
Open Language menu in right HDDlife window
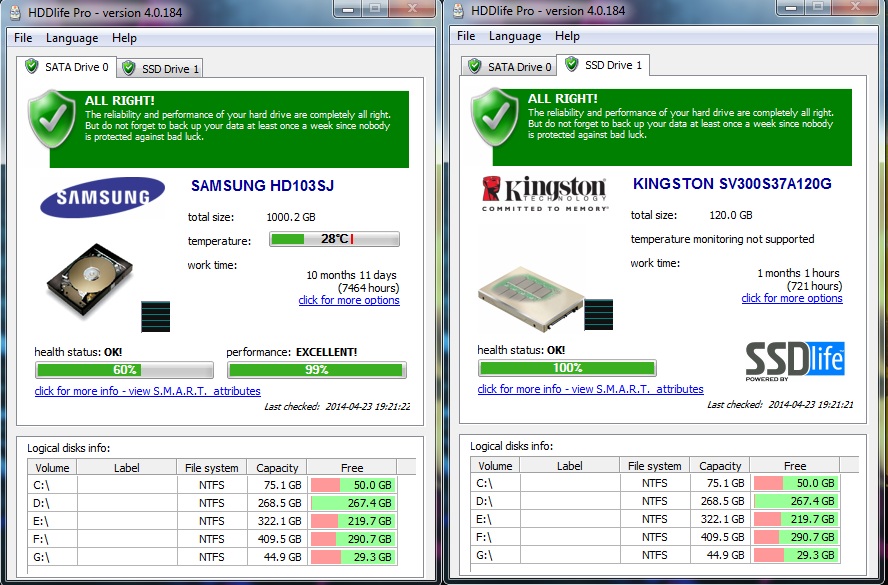pos(515,36)
